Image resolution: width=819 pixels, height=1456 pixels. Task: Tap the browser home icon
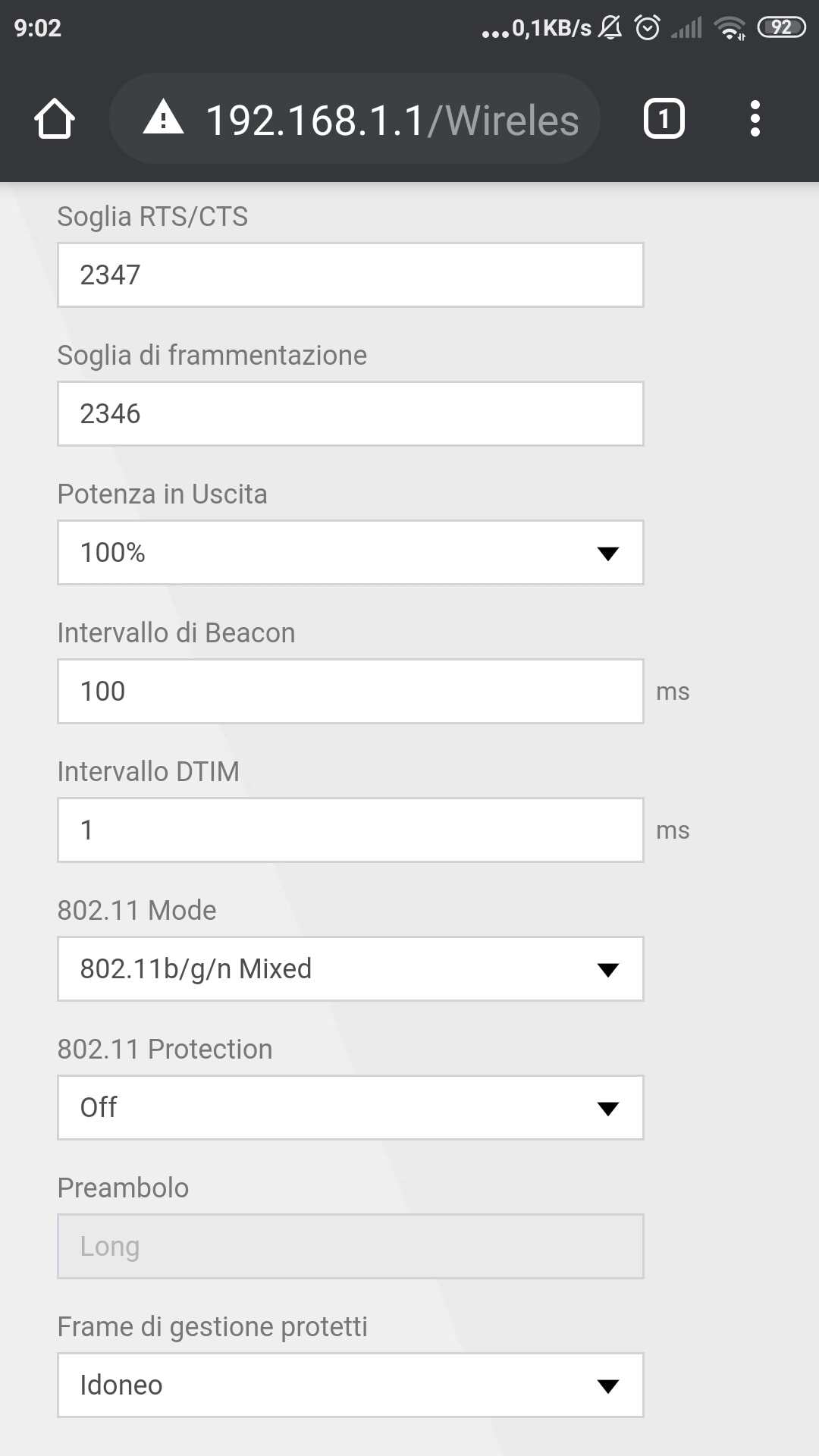pos(55,119)
